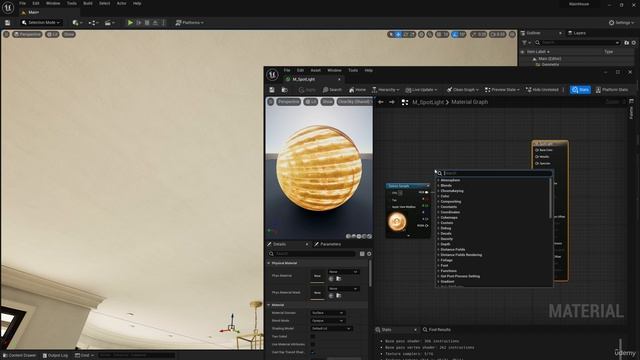Expand the Distance Fields Rendering category
Image resolution: width=640 pixels, height=360 pixels.
point(461,255)
